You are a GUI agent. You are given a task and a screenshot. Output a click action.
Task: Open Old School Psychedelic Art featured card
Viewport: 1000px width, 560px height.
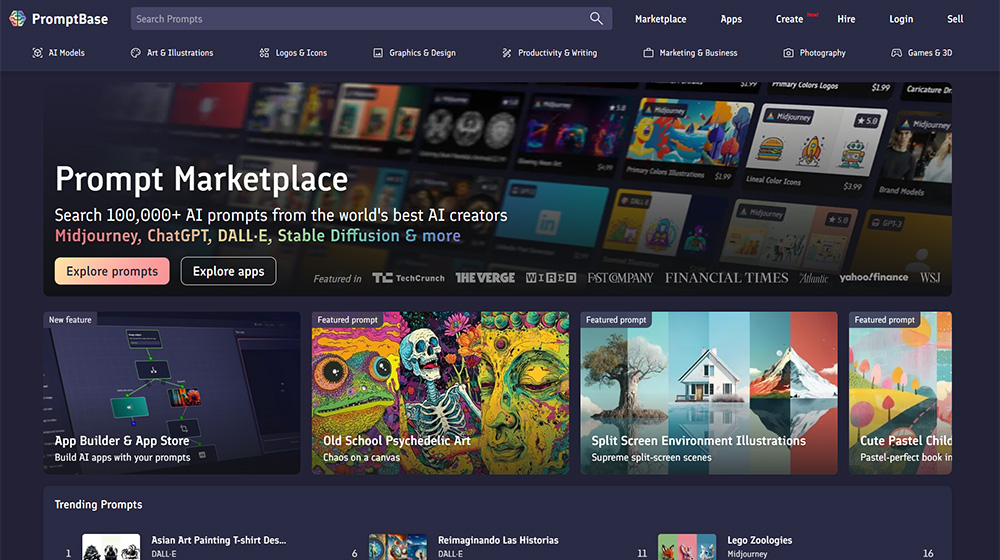[x=440, y=392]
